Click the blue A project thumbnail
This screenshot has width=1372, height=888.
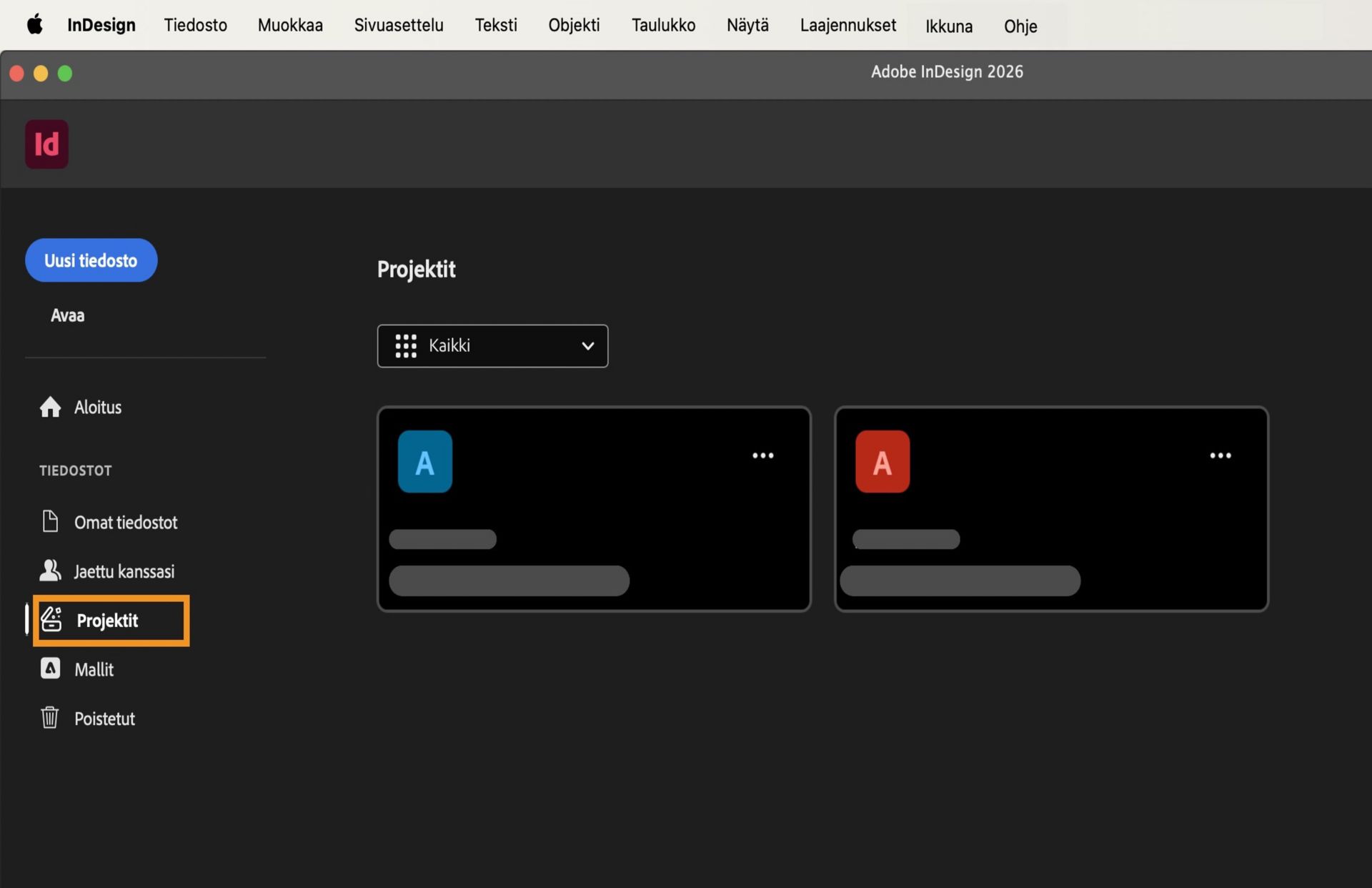pyautogui.click(x=424, y=462)
